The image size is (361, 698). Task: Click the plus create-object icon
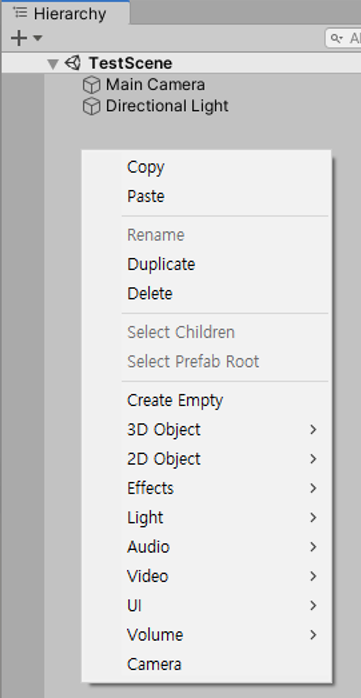(x=19, y=38)
